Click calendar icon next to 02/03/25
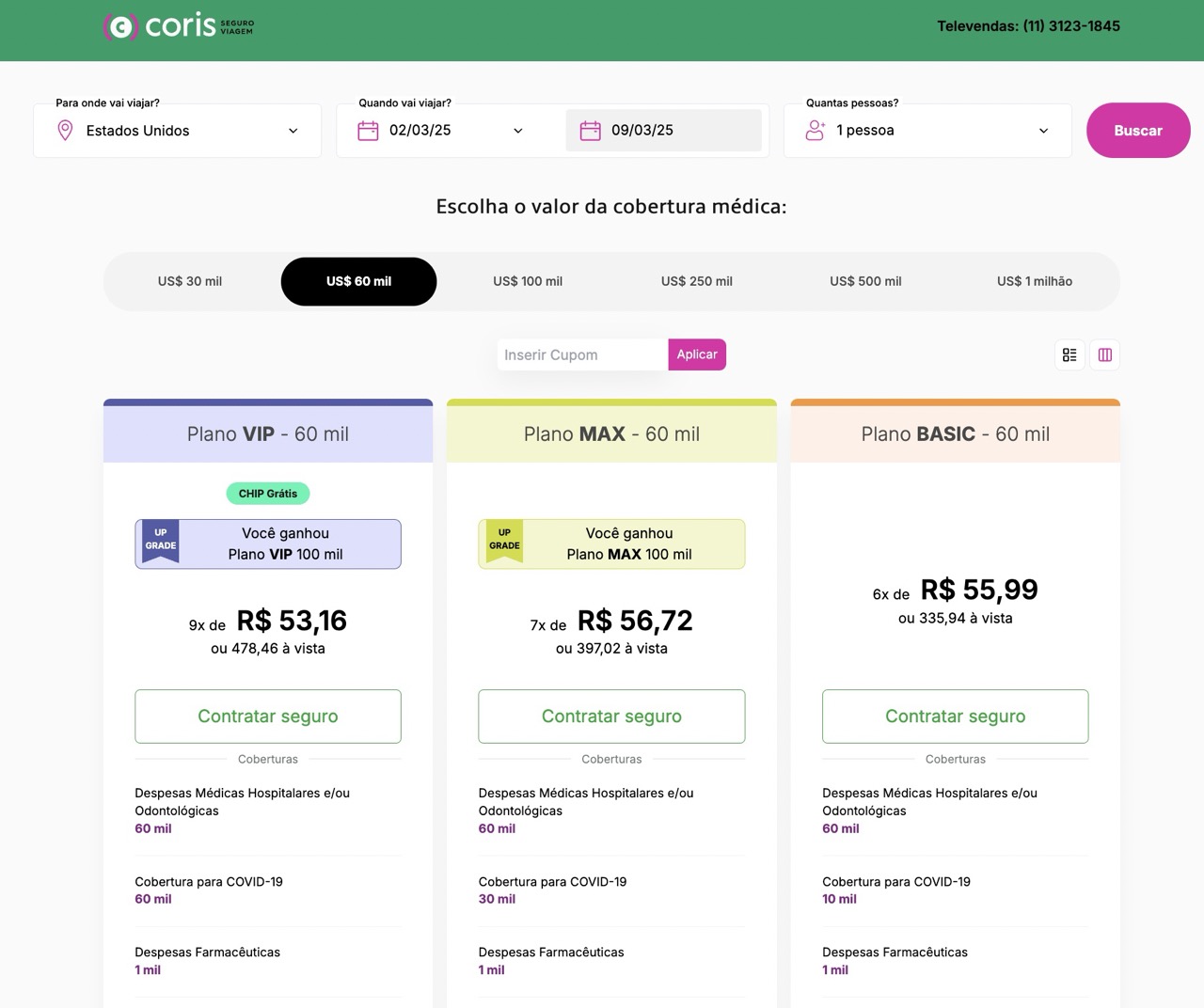 (368, 131)
